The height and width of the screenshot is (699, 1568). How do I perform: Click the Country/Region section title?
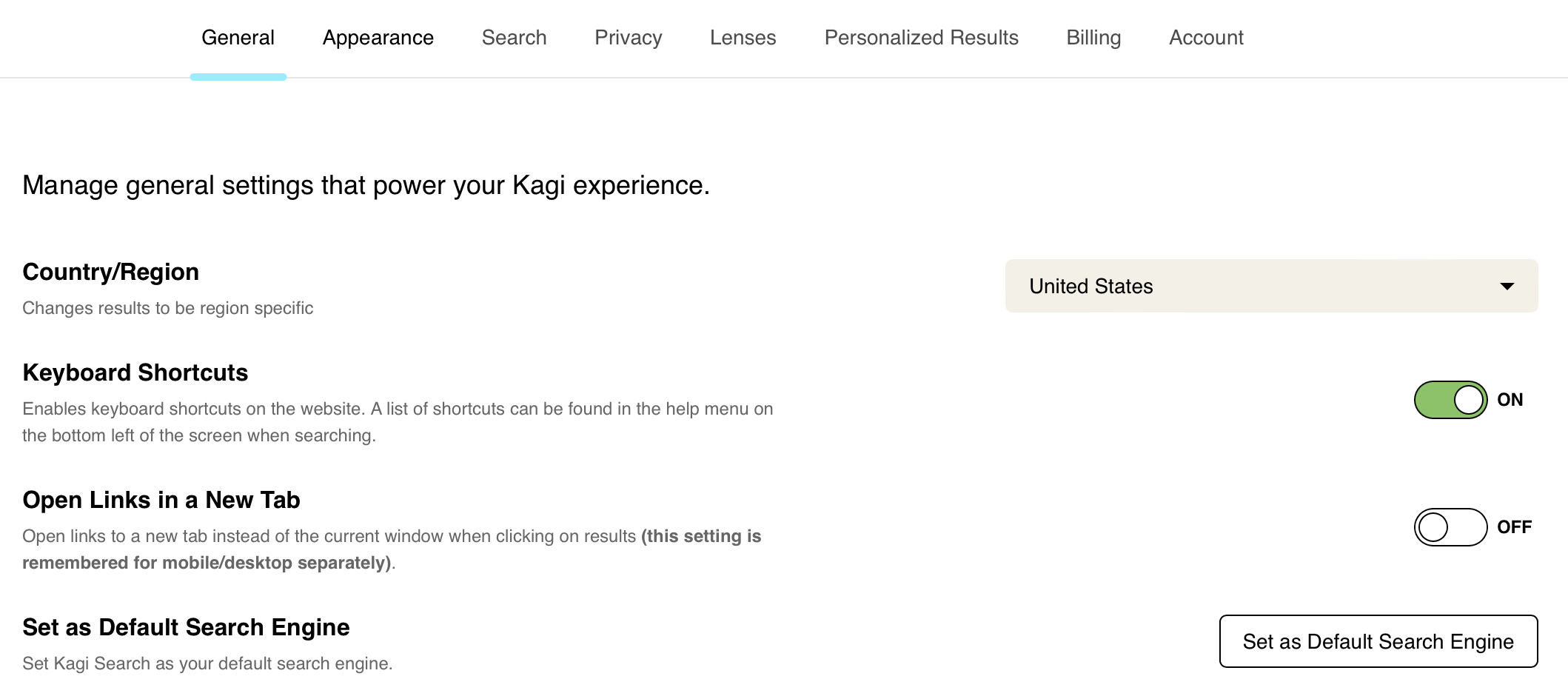(x=110, y=271)
